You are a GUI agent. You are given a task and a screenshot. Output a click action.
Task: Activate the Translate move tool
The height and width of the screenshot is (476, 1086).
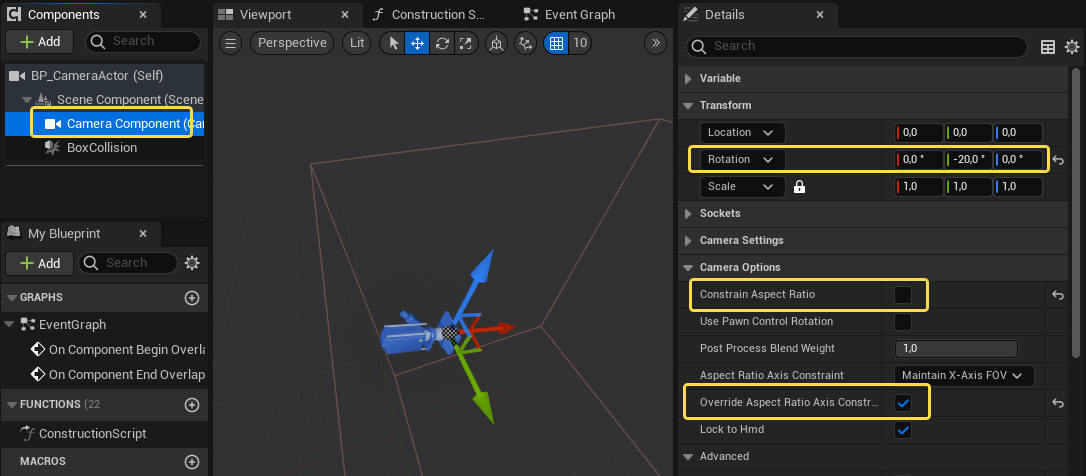point(418,43)
